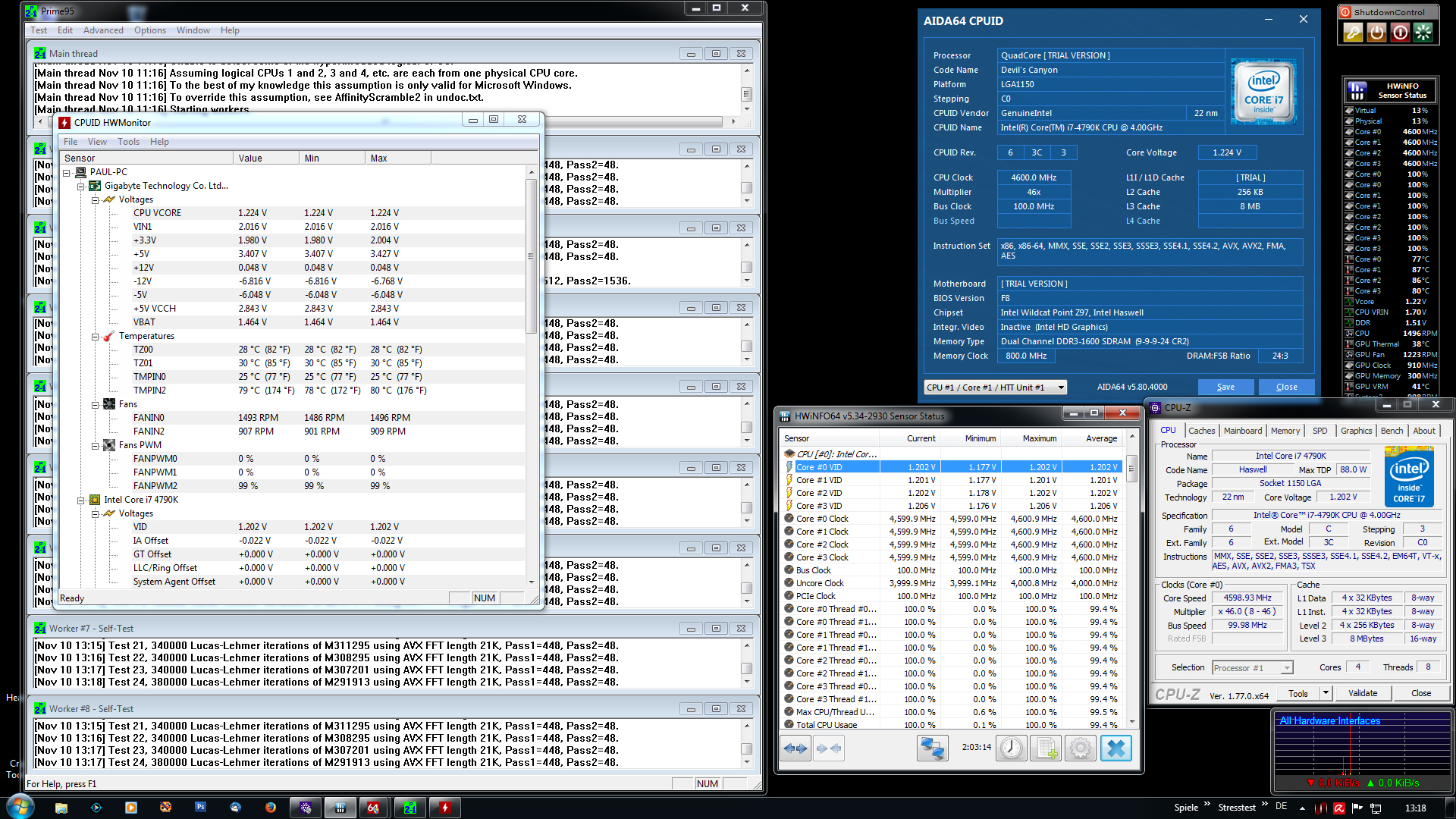The height and width of the screenshot is (819, 1456).
Task: Open the CPU #1 / Core #1 dropdown
Action: pyautogui.click(x=1060, y=388)
